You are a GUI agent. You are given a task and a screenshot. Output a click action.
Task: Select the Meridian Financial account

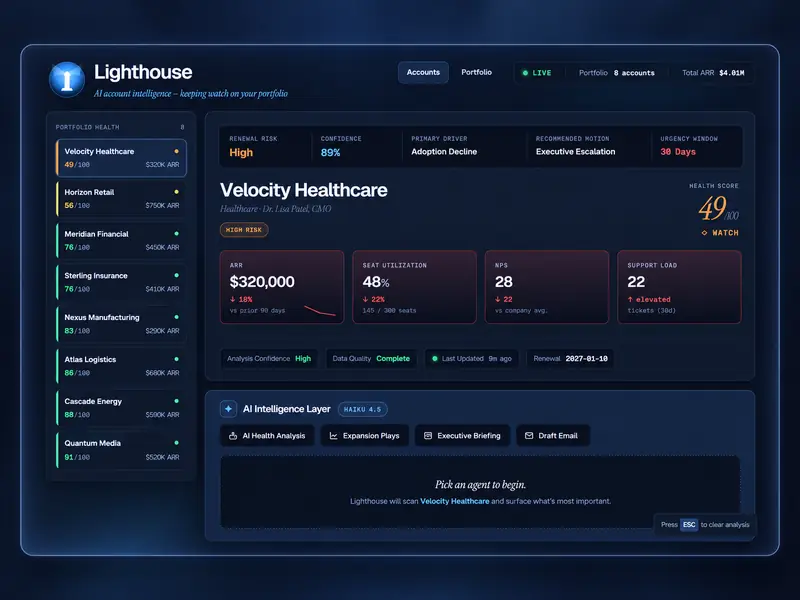click(121, 240)
